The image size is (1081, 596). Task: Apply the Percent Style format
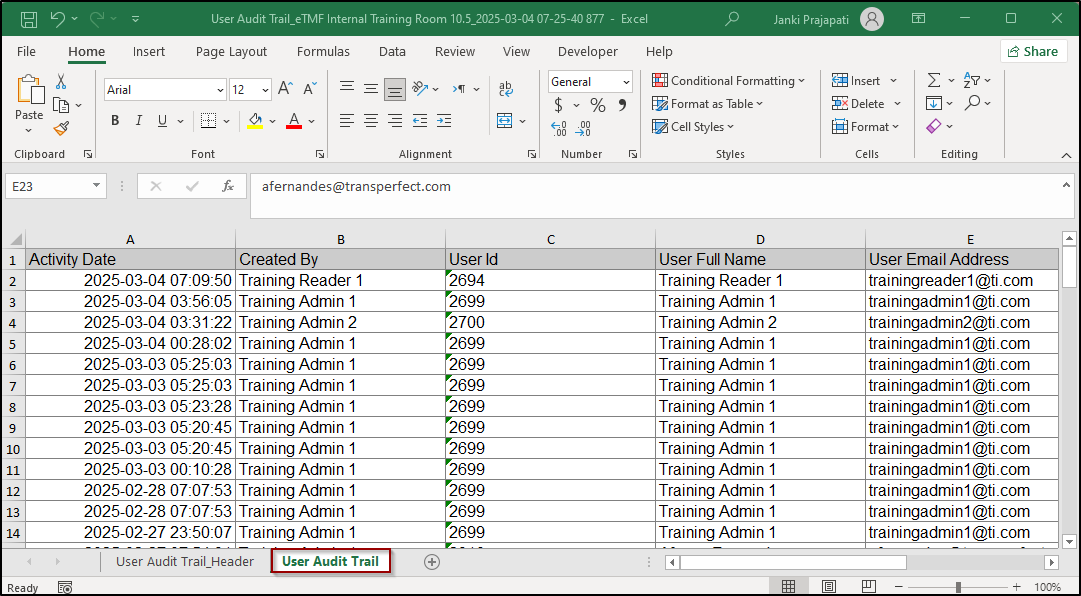point(597,105)
